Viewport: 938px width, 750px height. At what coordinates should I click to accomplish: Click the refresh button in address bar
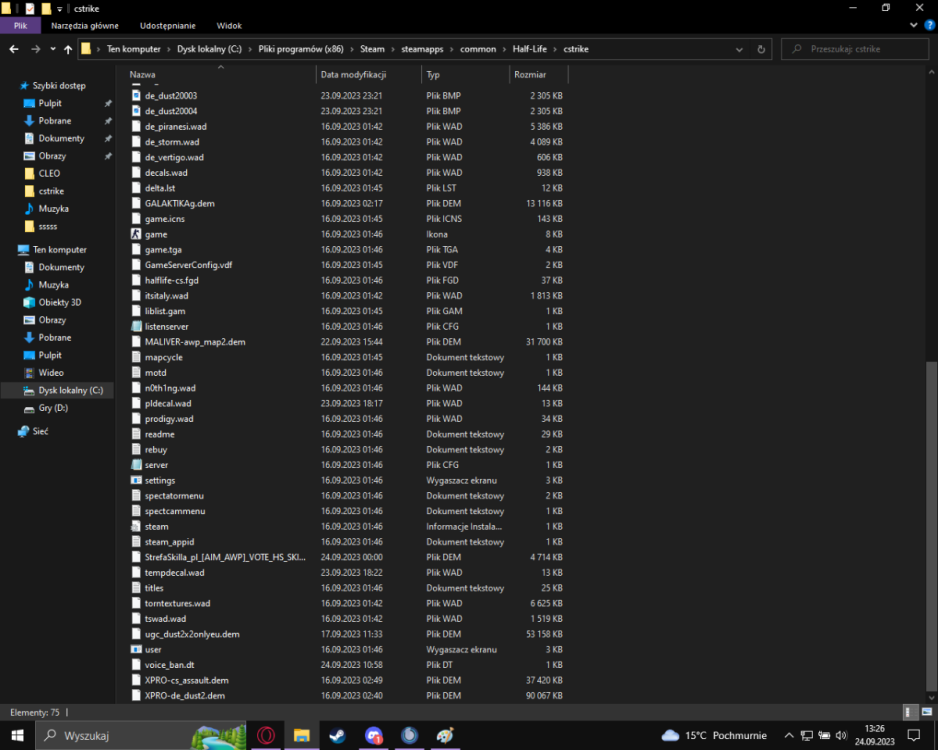click(762, 49)
